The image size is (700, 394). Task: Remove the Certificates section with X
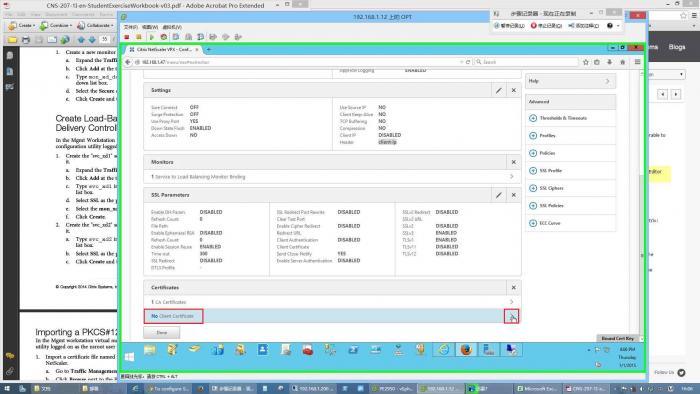[513, 287]
